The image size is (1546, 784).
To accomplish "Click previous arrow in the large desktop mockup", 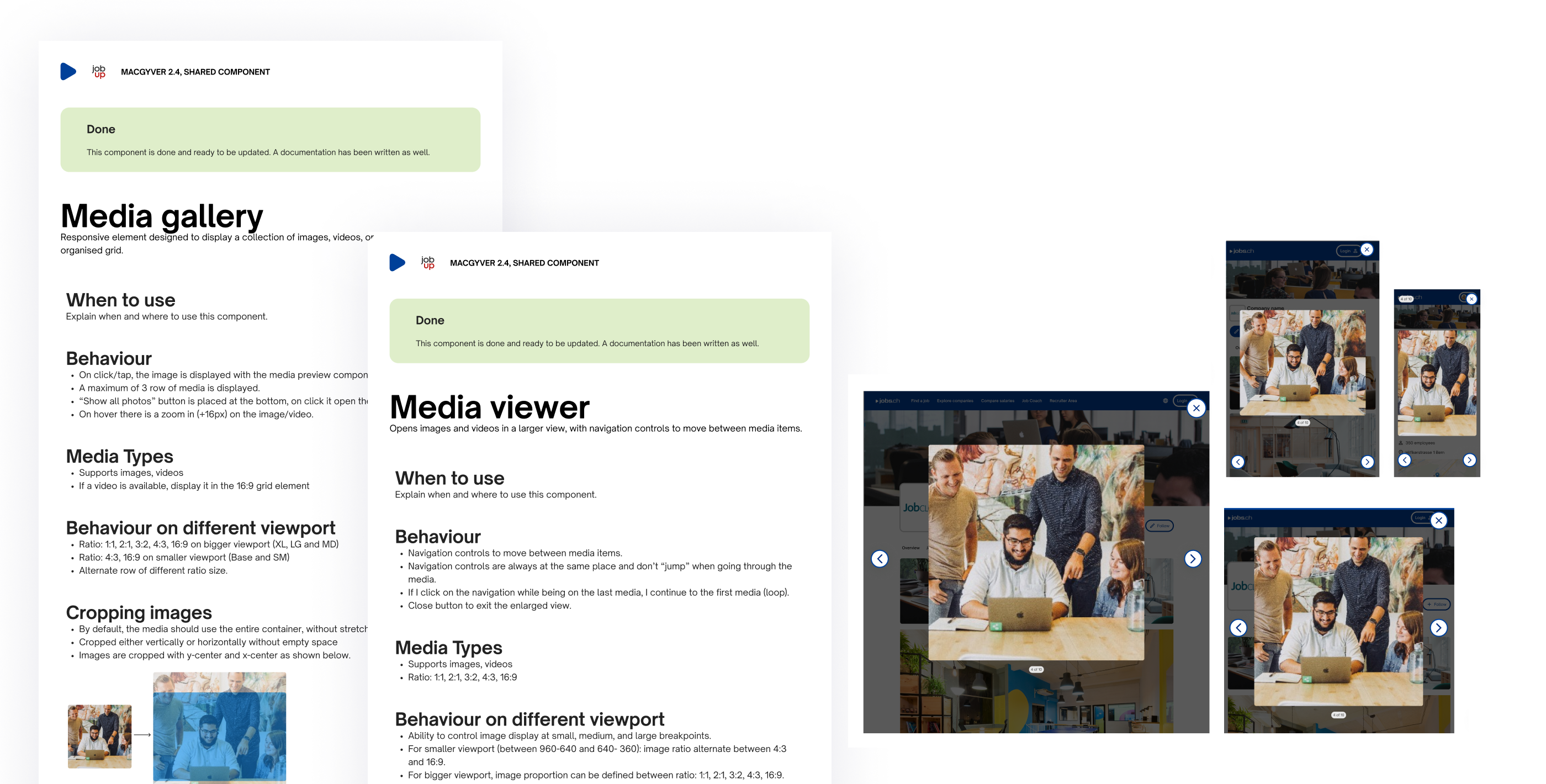I will coord(880,559).
